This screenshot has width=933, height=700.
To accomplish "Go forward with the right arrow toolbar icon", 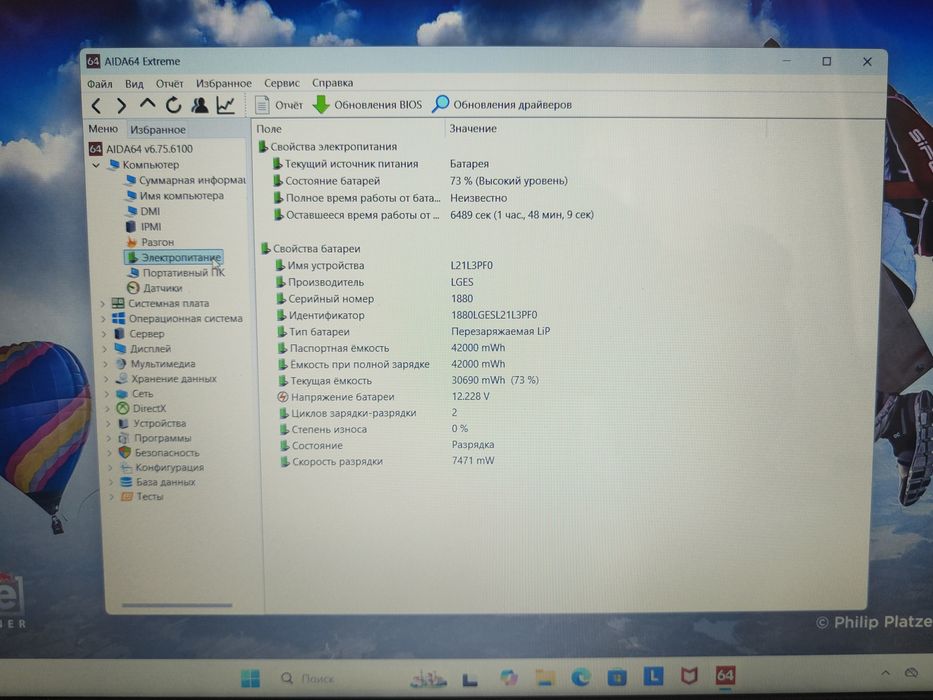I will point(121,106).
